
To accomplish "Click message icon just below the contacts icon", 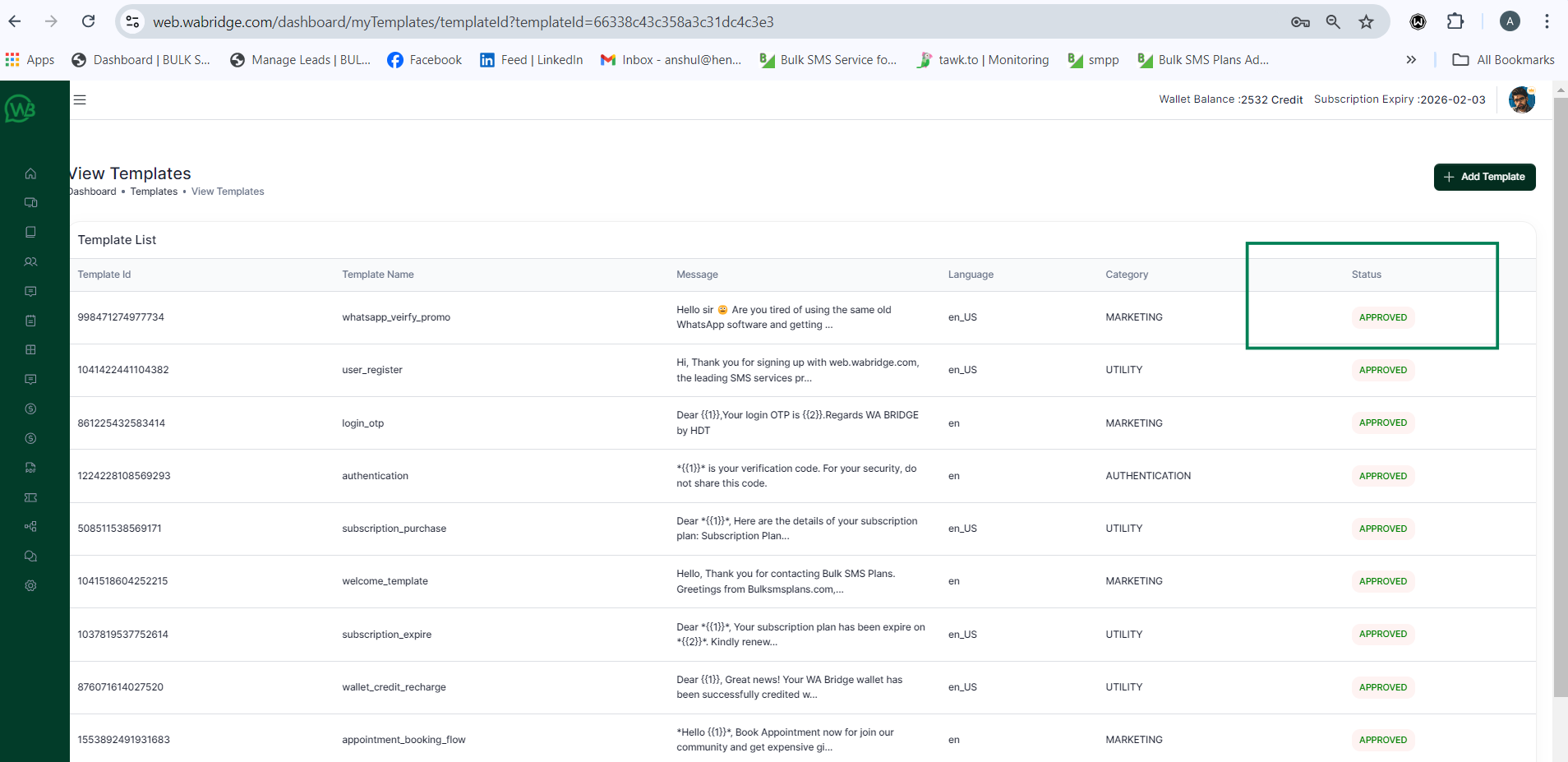I will (30, 291).
